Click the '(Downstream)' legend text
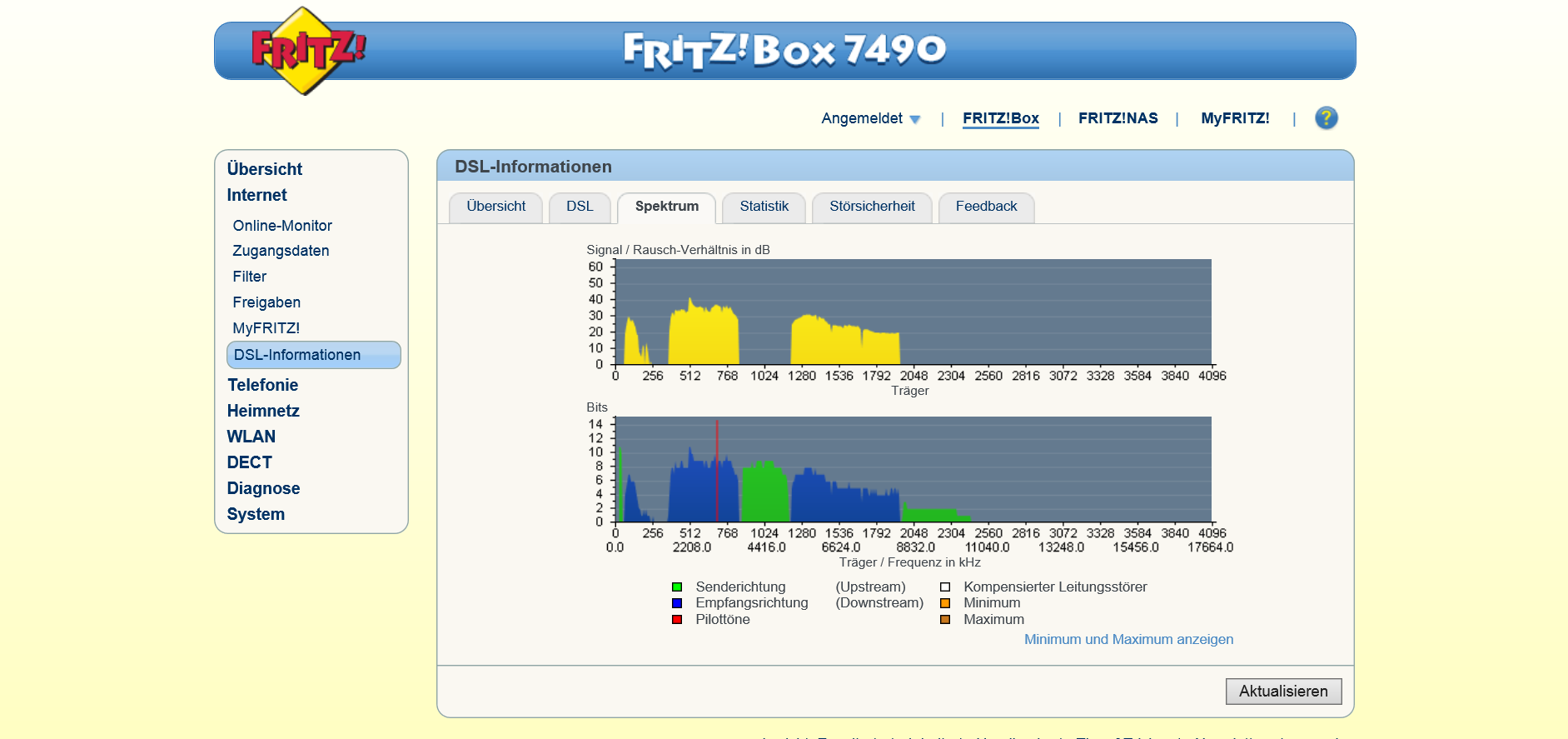Image resolution: width=1568 pixels, height=739 pixels. coord(879,603)
